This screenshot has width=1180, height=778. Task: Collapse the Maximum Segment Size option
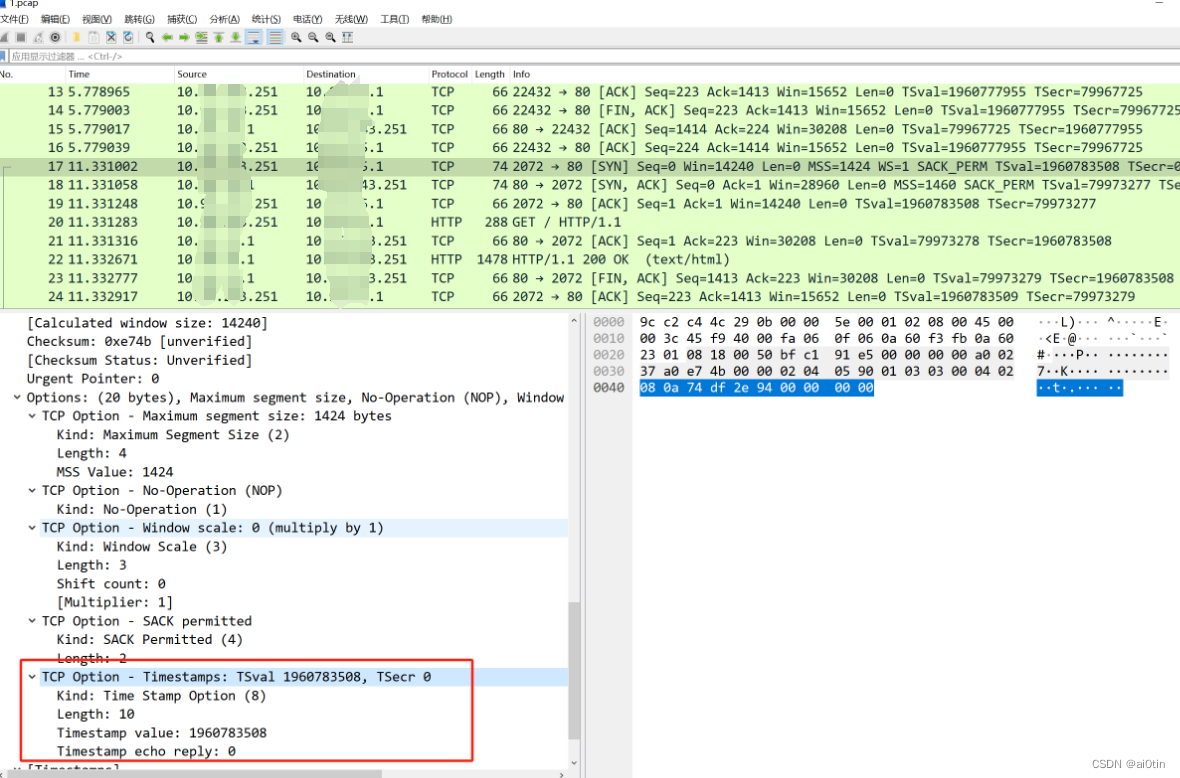pos(31,416)
